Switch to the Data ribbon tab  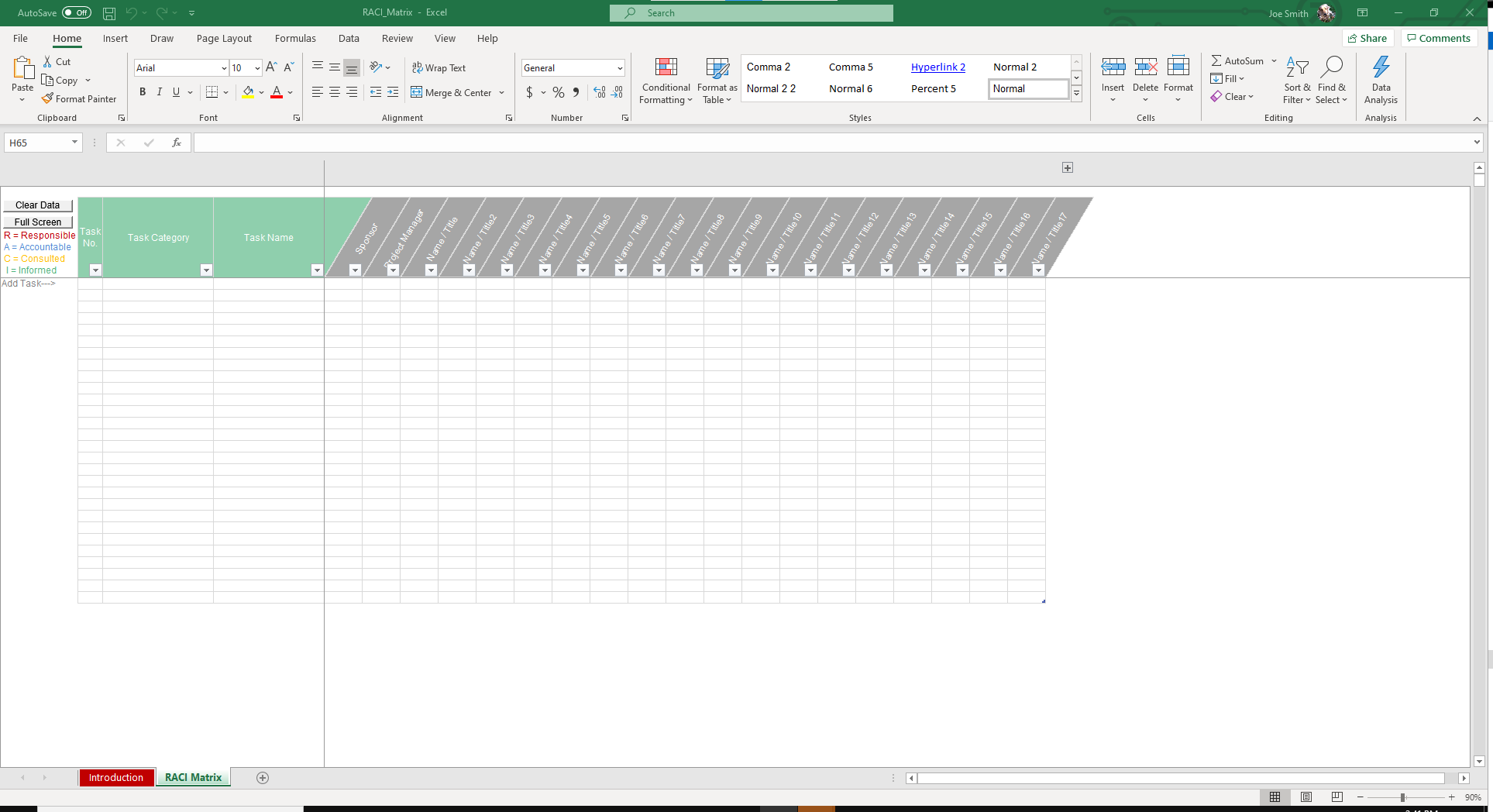click(x=349, y=39)
